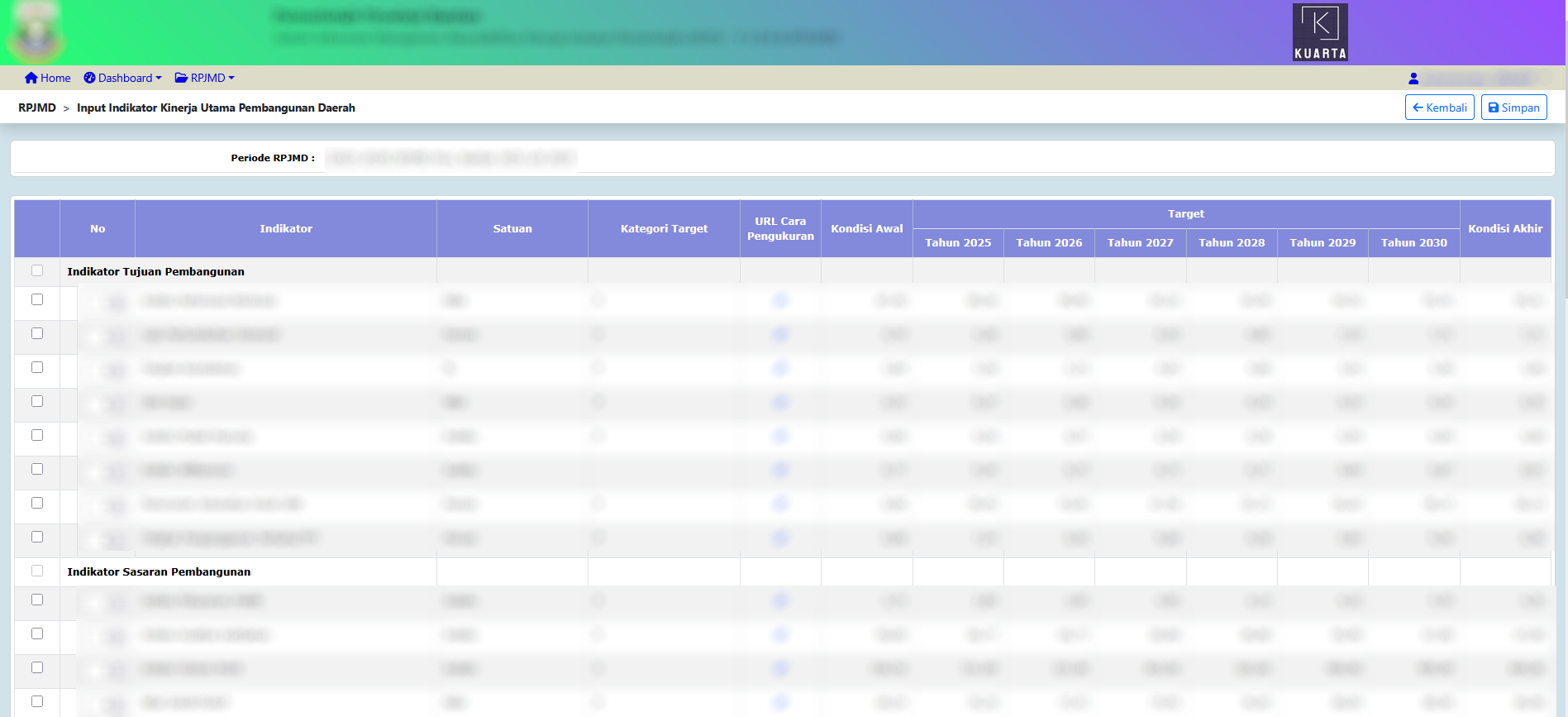This screenshot has height=717, width=1568.
Task: Click the vertical scrollbar on the right
Action: 1562,331
